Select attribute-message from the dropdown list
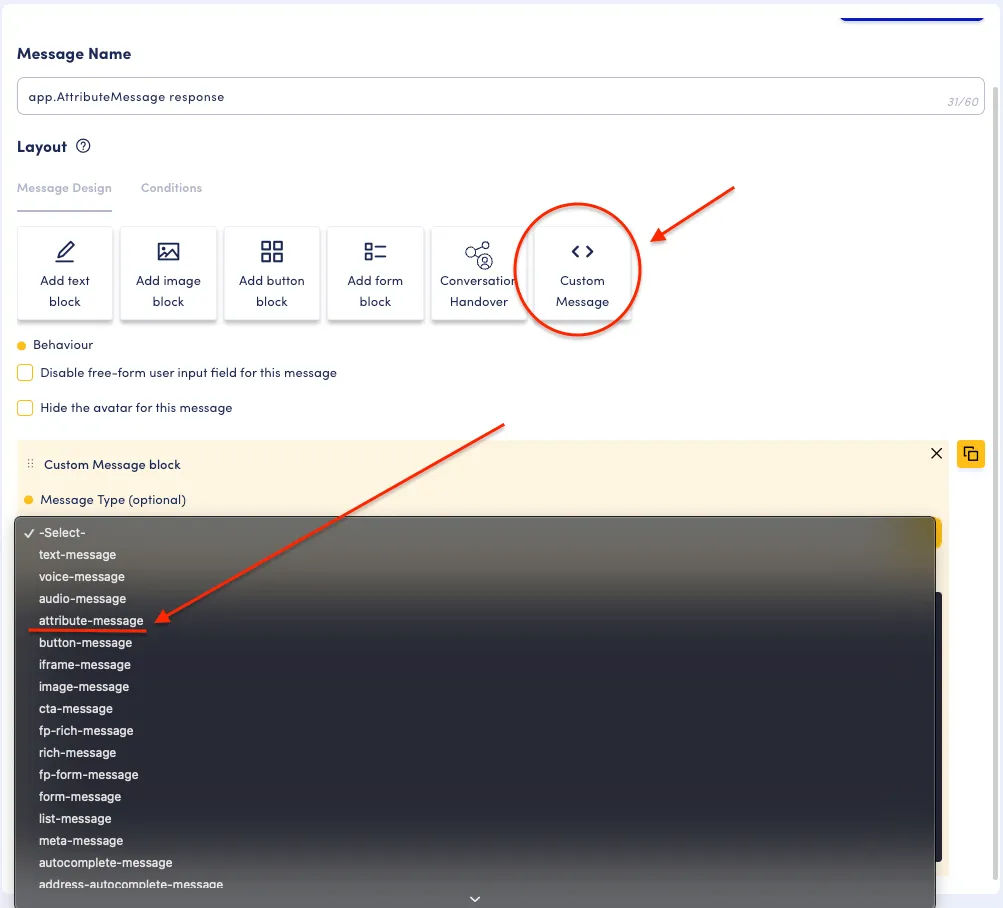The image size is (1003, 908). (475, 621)
